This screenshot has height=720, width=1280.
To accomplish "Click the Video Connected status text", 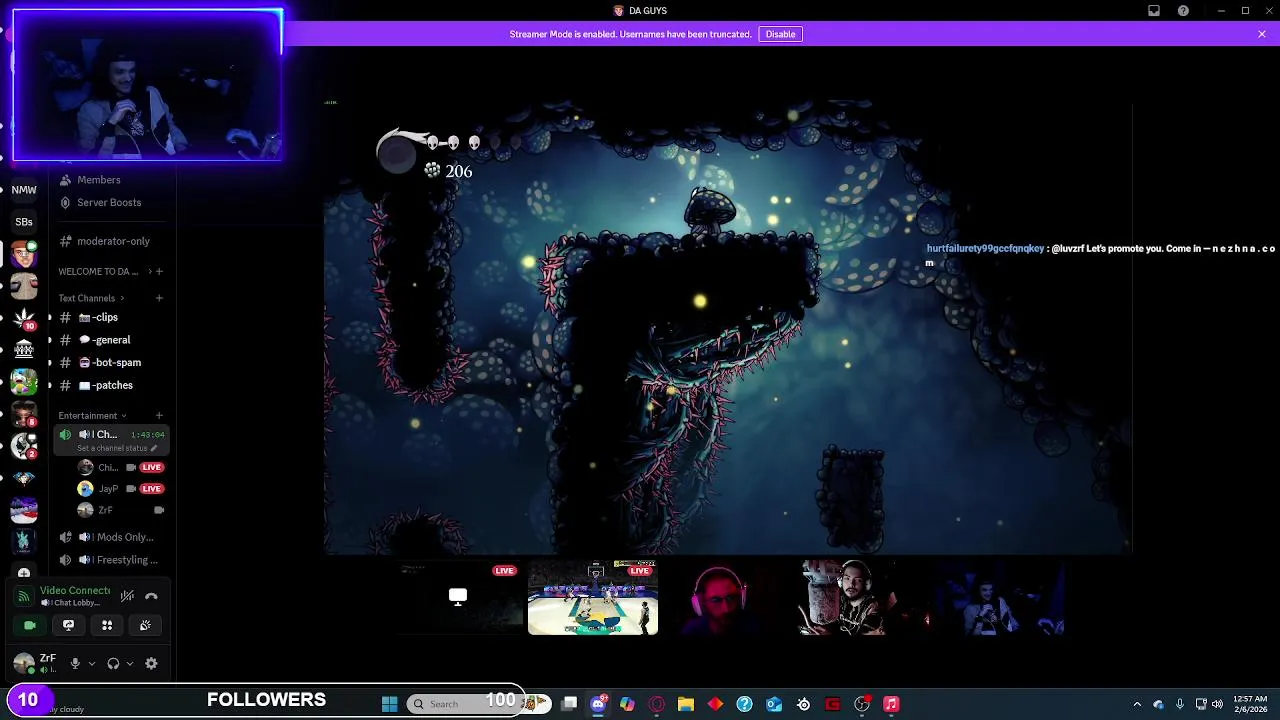I will 74,591.
